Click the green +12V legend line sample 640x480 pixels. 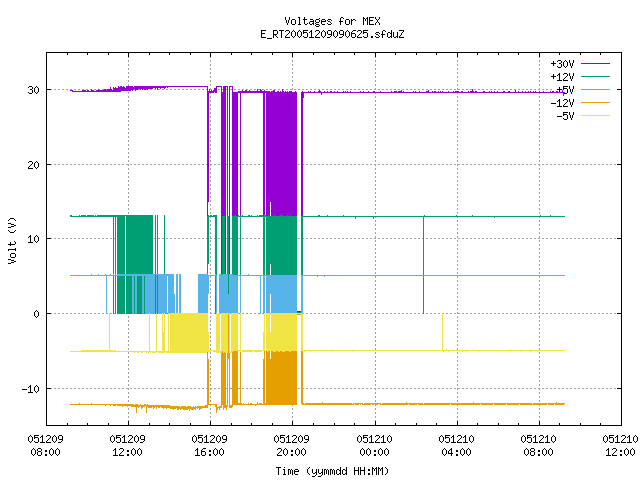[595, 76]
